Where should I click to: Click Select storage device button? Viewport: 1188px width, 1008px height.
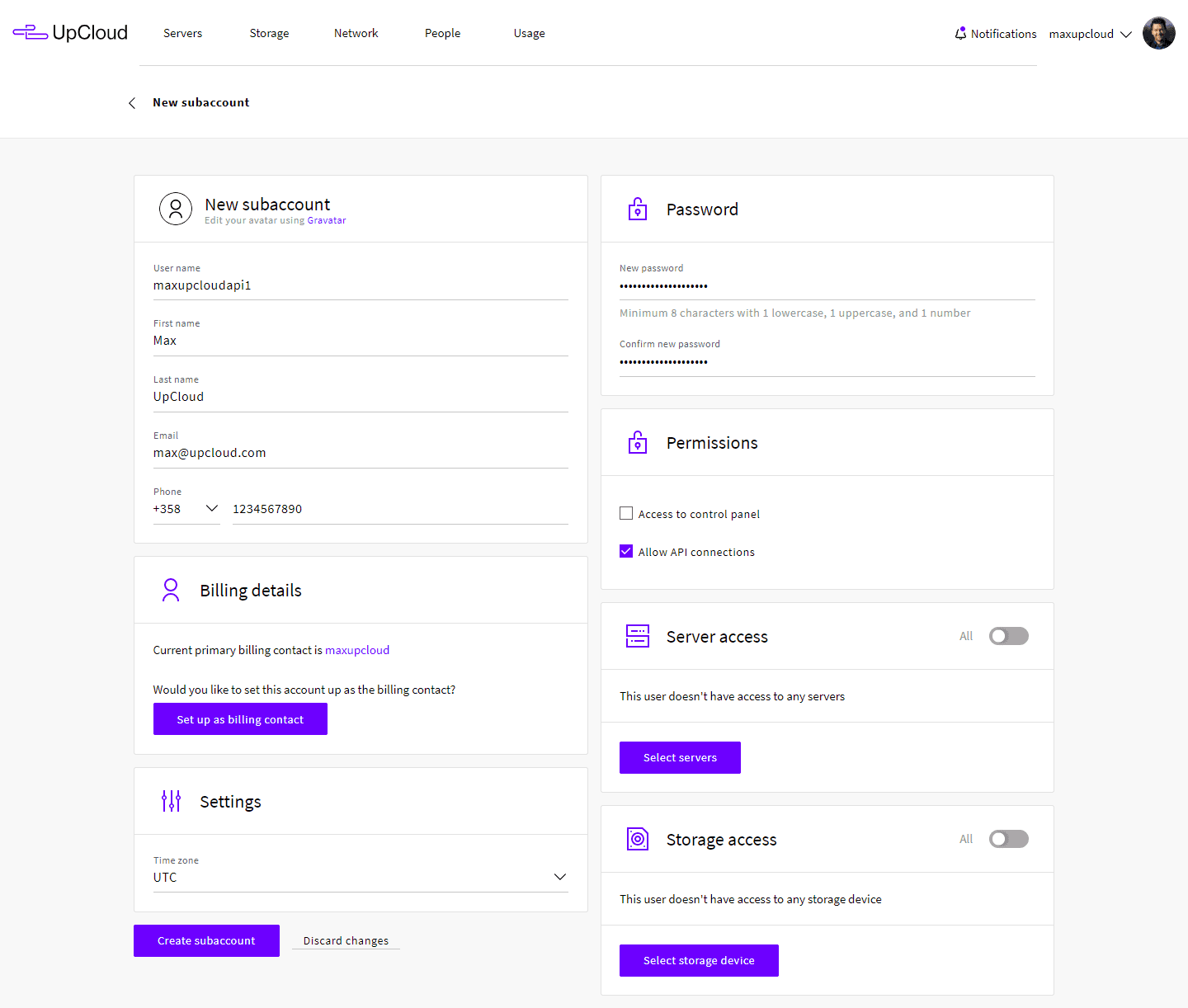pyautogui.click(x=699, y=960)
